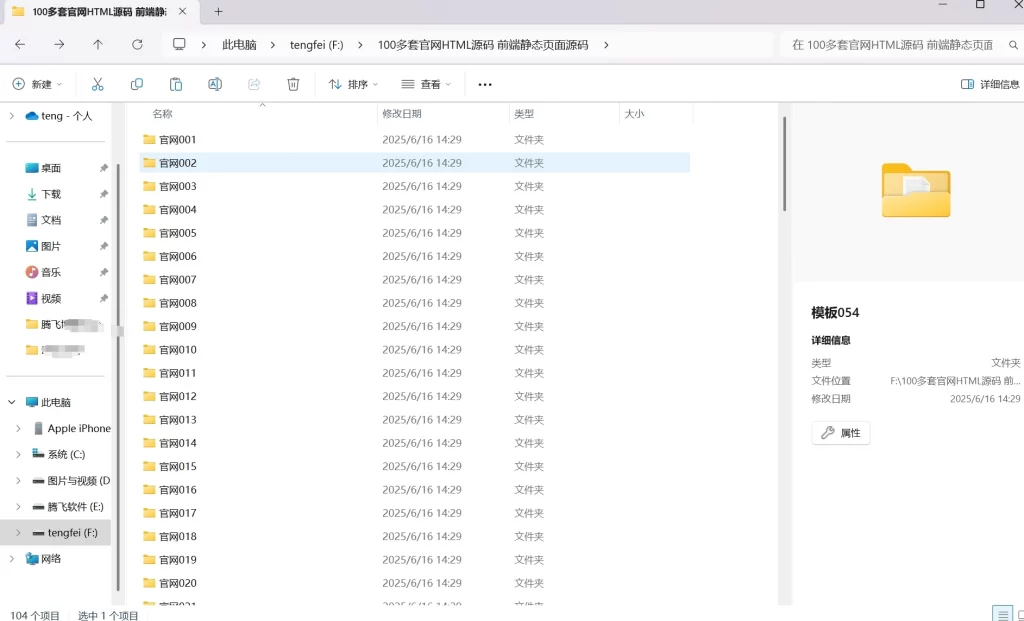1024x621 pixels.
Task: Switch to compact list view at bottom right
Action: [x=1004, y=614]
